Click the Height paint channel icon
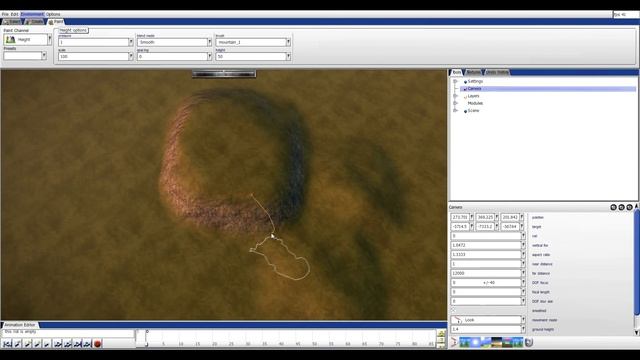640x360 pixels. coord(11,40)
